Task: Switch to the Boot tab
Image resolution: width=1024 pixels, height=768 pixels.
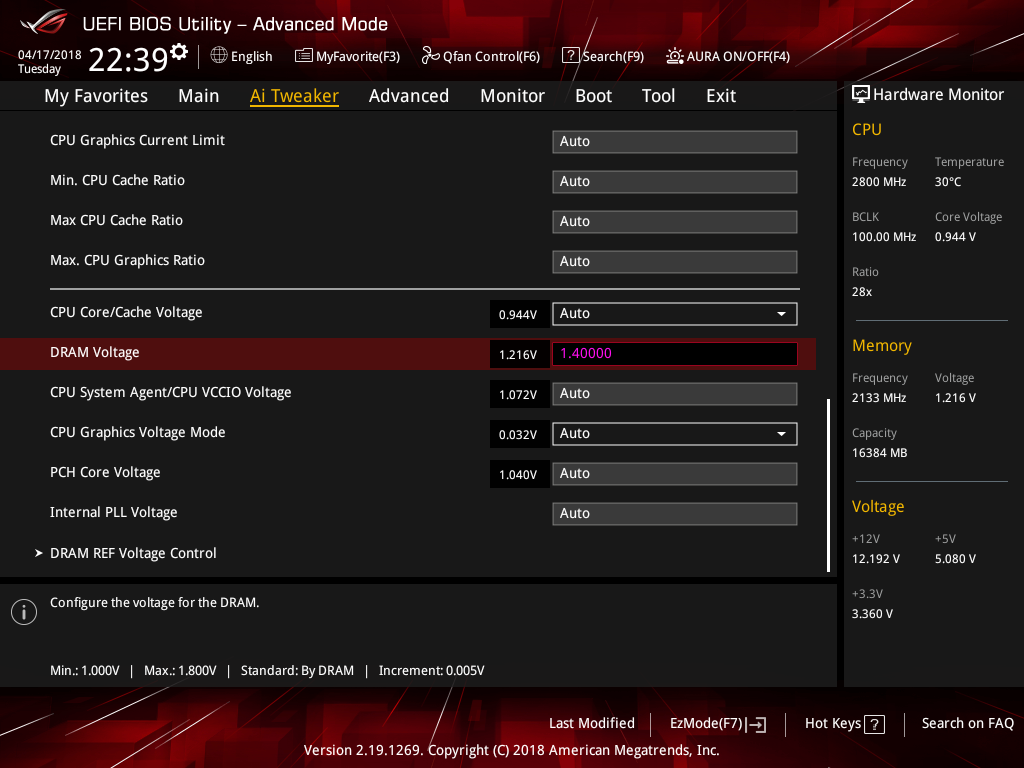Action: [x=593, y=96]
